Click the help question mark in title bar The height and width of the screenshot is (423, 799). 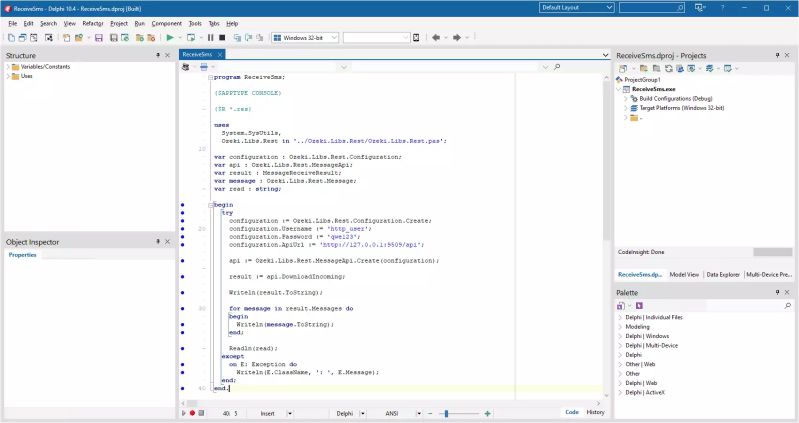click(x=723, y=8)
